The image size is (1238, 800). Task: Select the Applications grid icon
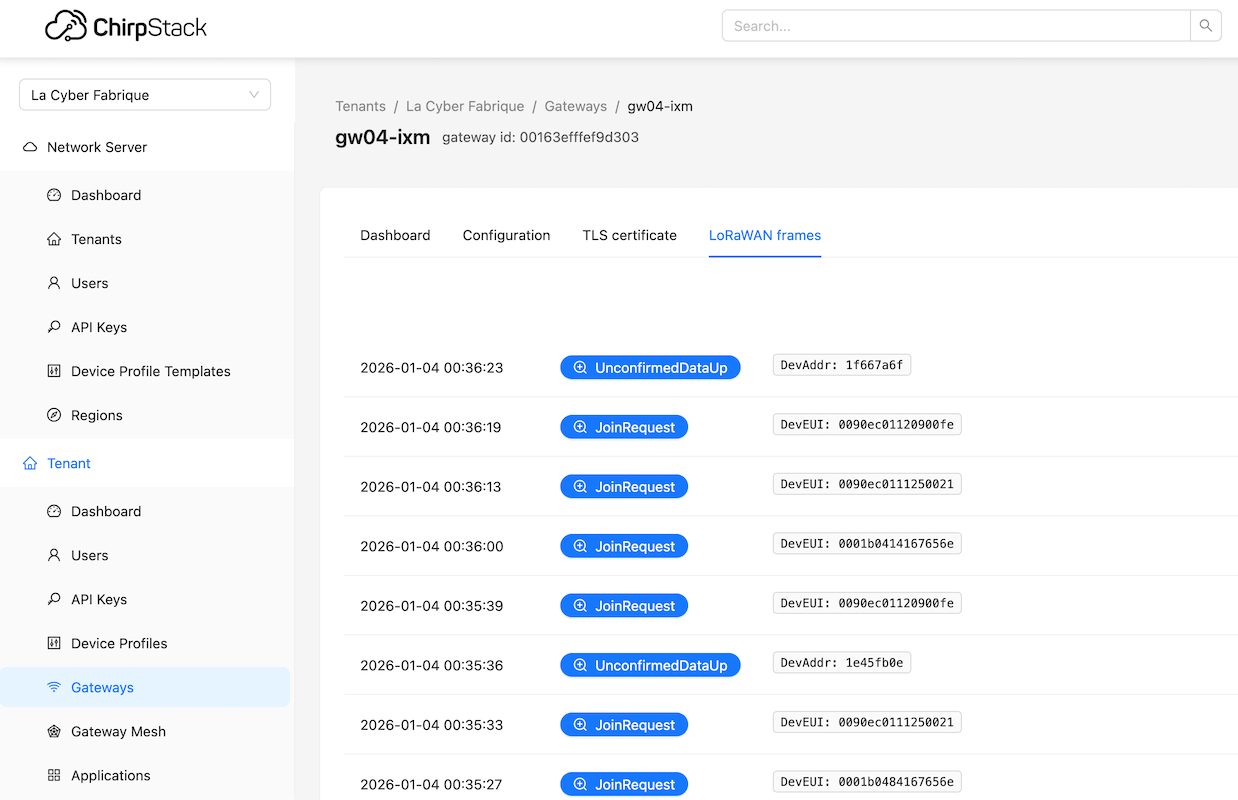pos(52,775)
